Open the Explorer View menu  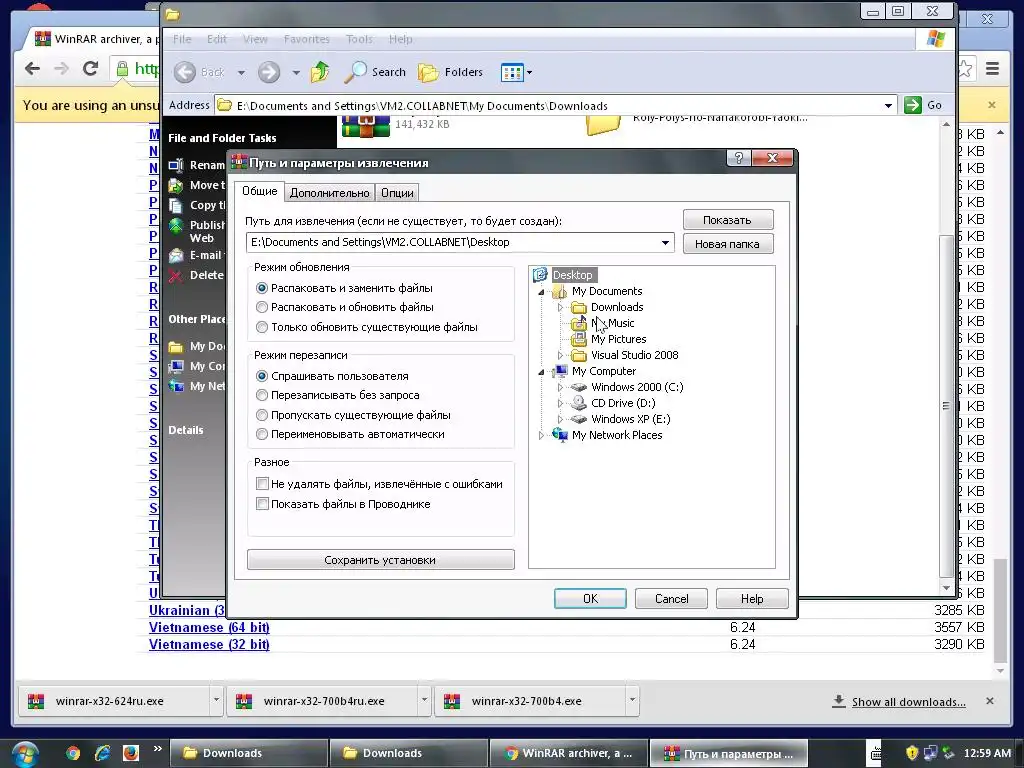coord(255,39)
